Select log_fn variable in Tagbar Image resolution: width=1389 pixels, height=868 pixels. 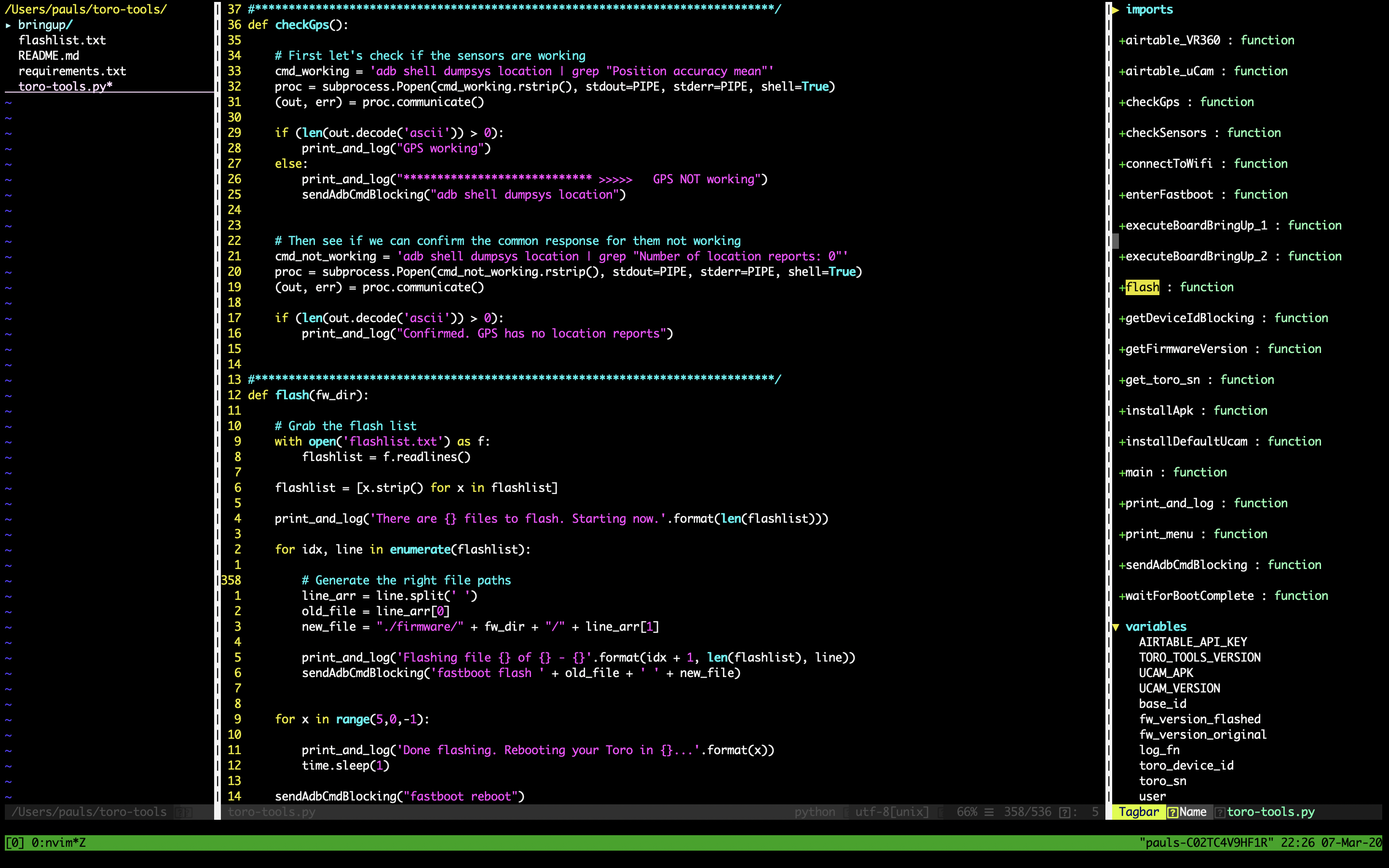coord(1159,750)
